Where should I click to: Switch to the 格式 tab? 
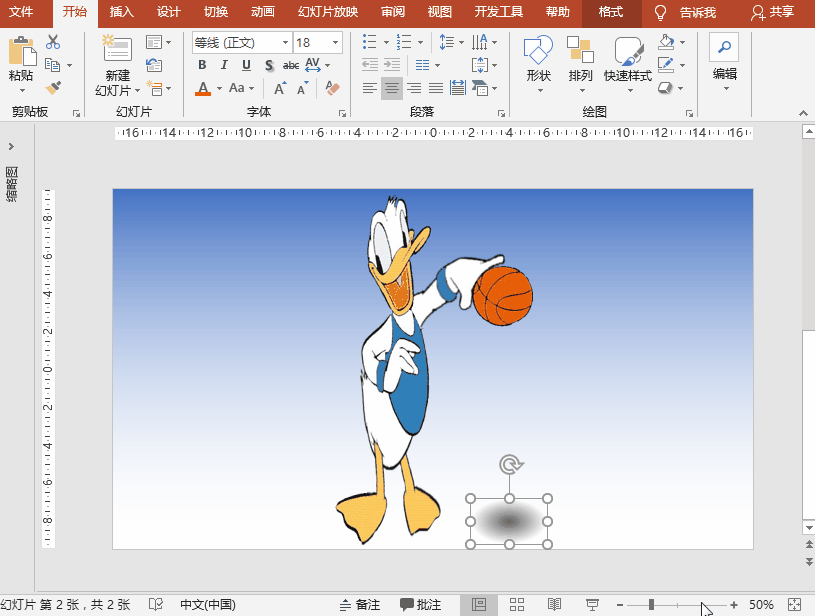(x=611, y=11)
